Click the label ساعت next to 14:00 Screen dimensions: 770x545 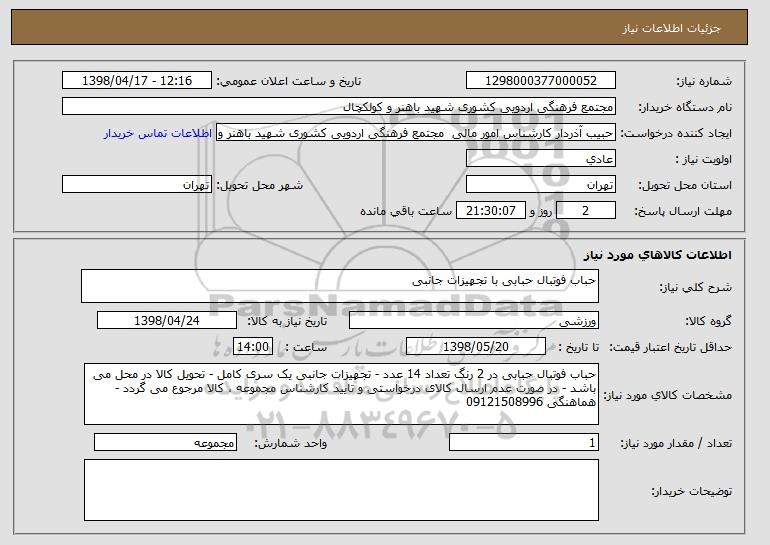coord(306,347)
